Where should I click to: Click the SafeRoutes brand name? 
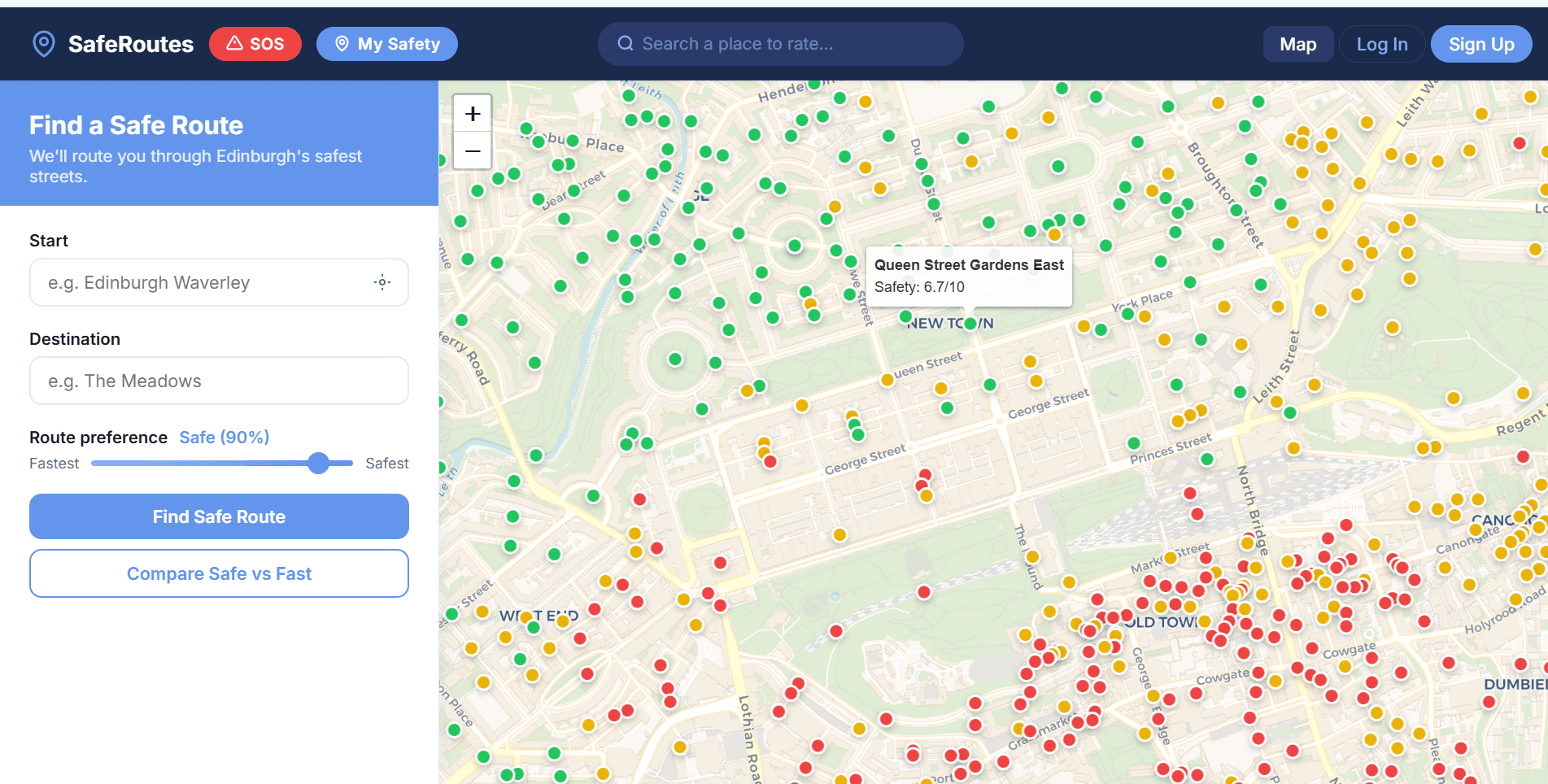131,44
